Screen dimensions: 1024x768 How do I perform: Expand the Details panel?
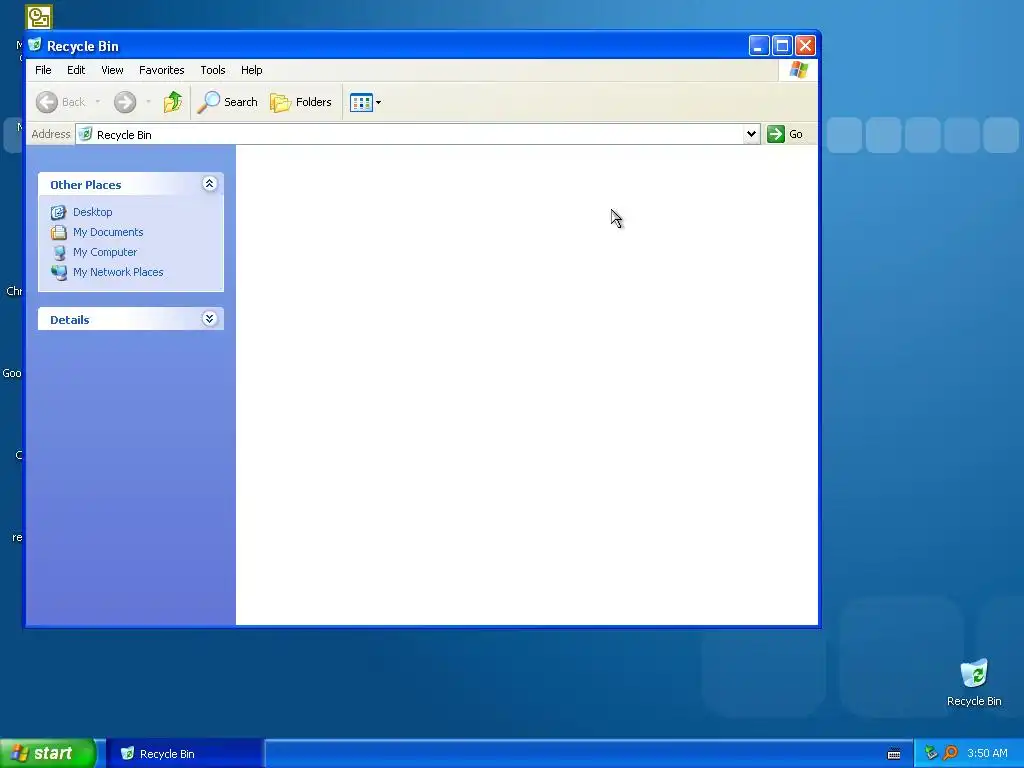[209, 319]
